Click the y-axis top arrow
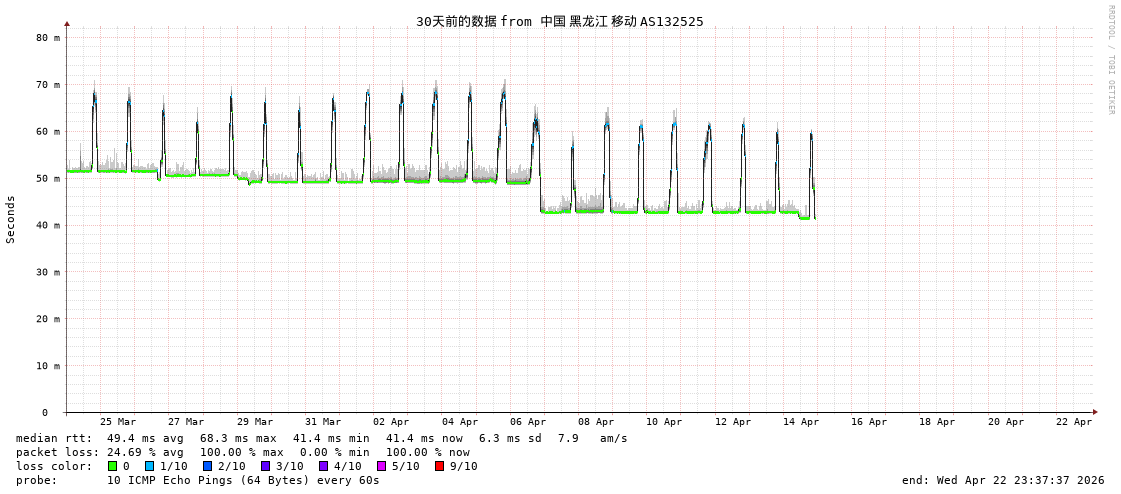Screen dimensions: 1121x494 click(67, 23)
